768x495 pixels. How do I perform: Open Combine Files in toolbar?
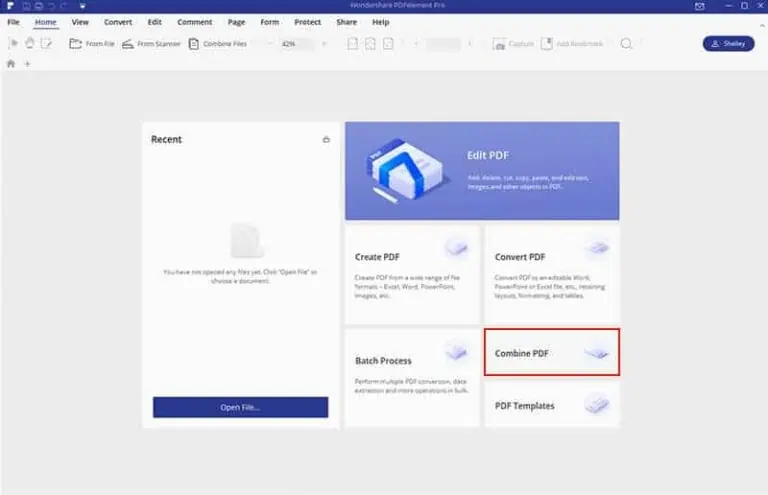pyautogui.click(x=218, y=44)
